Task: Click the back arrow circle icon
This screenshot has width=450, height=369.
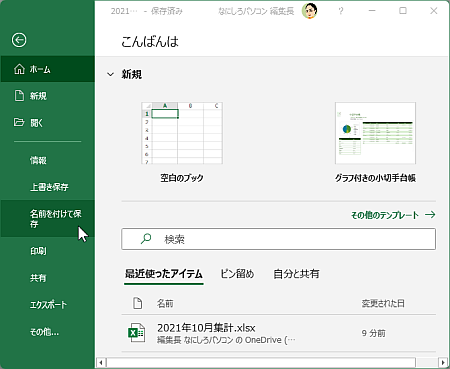Action: tap(19, 40)
